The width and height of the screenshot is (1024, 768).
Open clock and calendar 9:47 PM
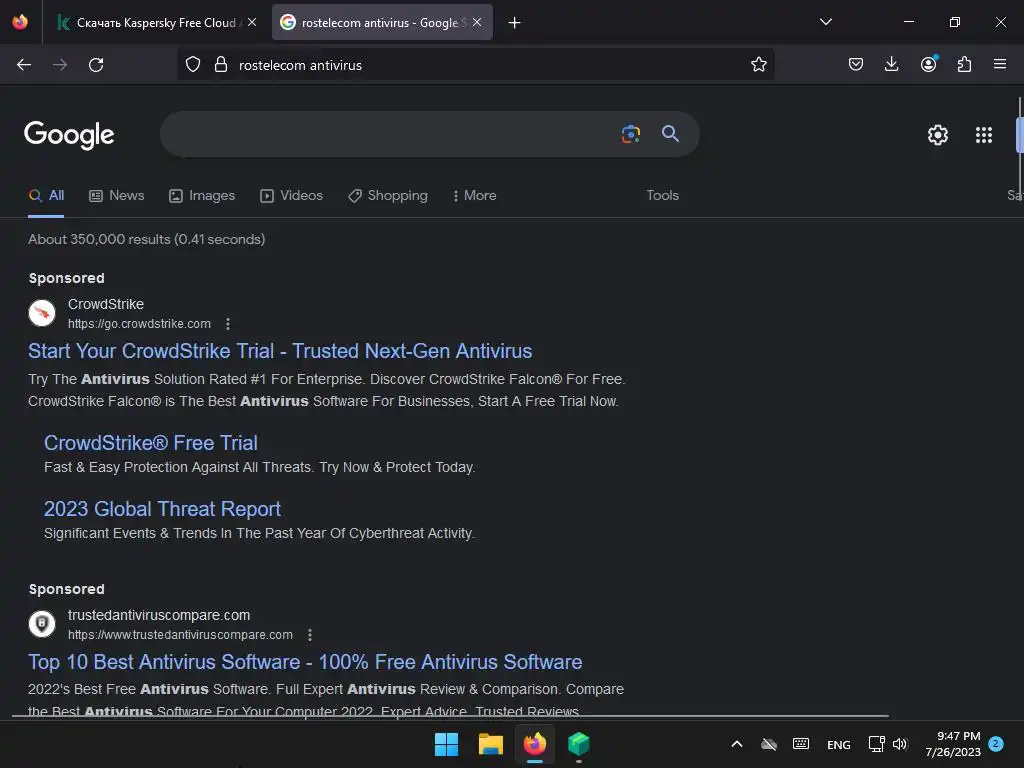point(953,744)
